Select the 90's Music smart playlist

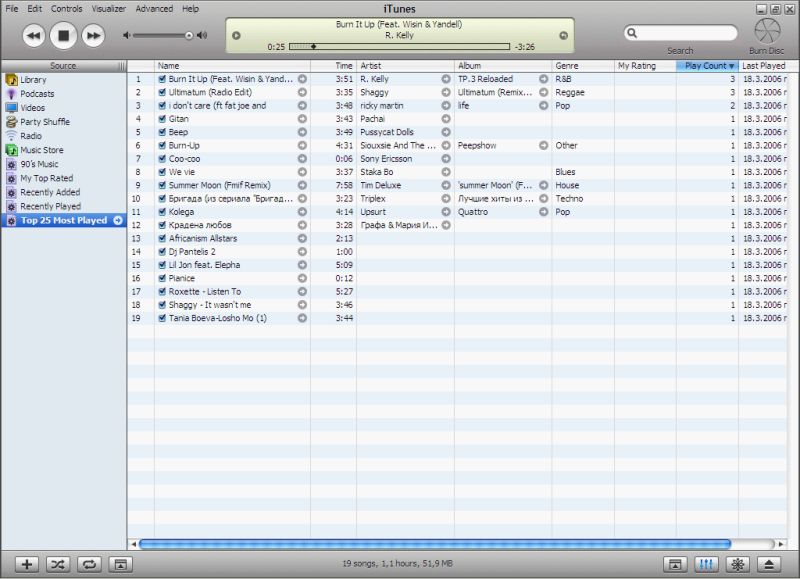click(39, 164)
